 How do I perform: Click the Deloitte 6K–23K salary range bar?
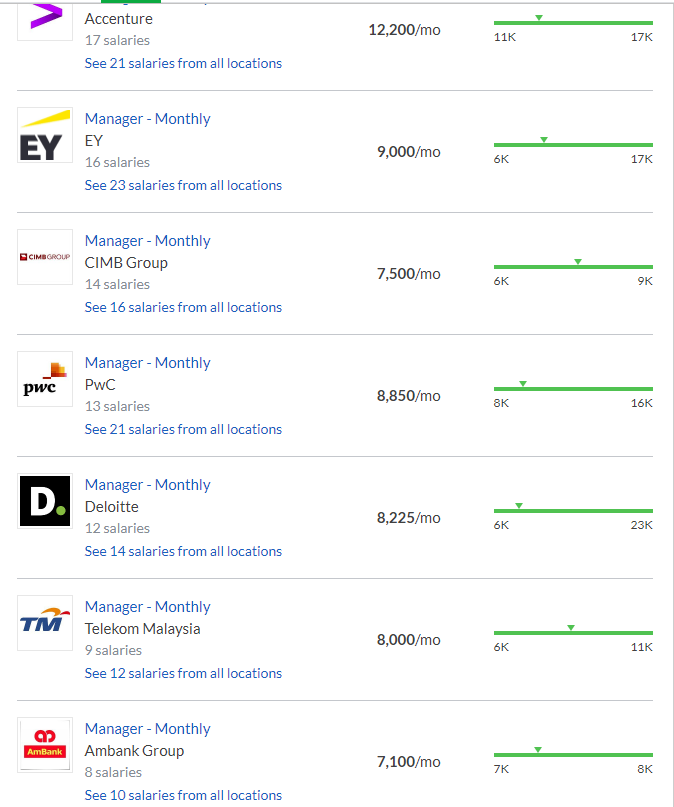point(573,511)
